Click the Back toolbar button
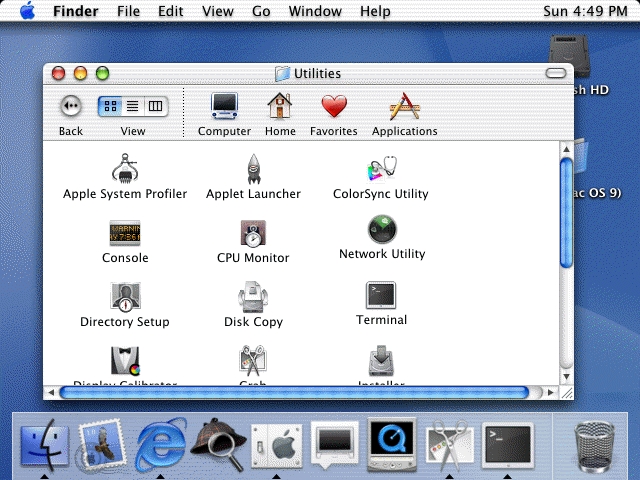This screenshot has width=640, height=480. (70, 106)
